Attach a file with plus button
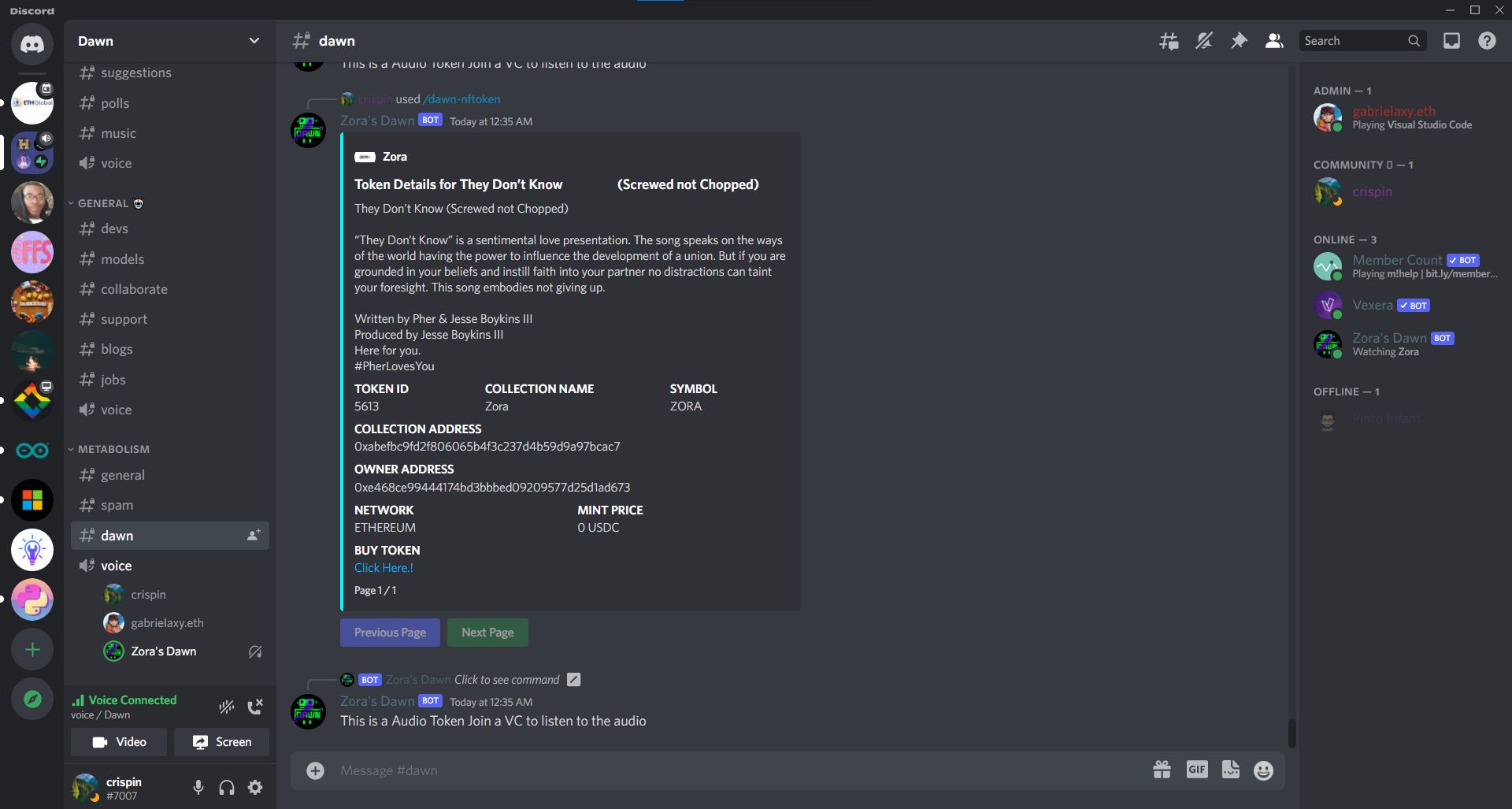This screenshot has height=809, width=1512. click(315, 770)
